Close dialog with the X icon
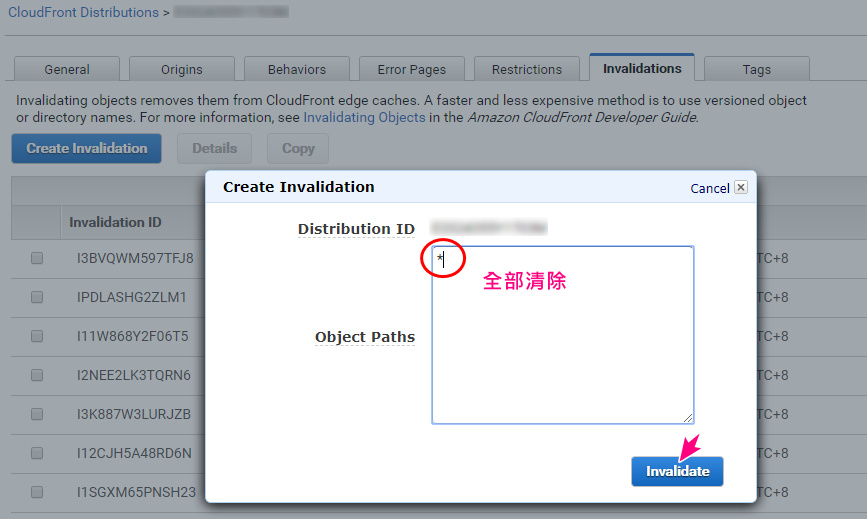 (x=741, y=187)
